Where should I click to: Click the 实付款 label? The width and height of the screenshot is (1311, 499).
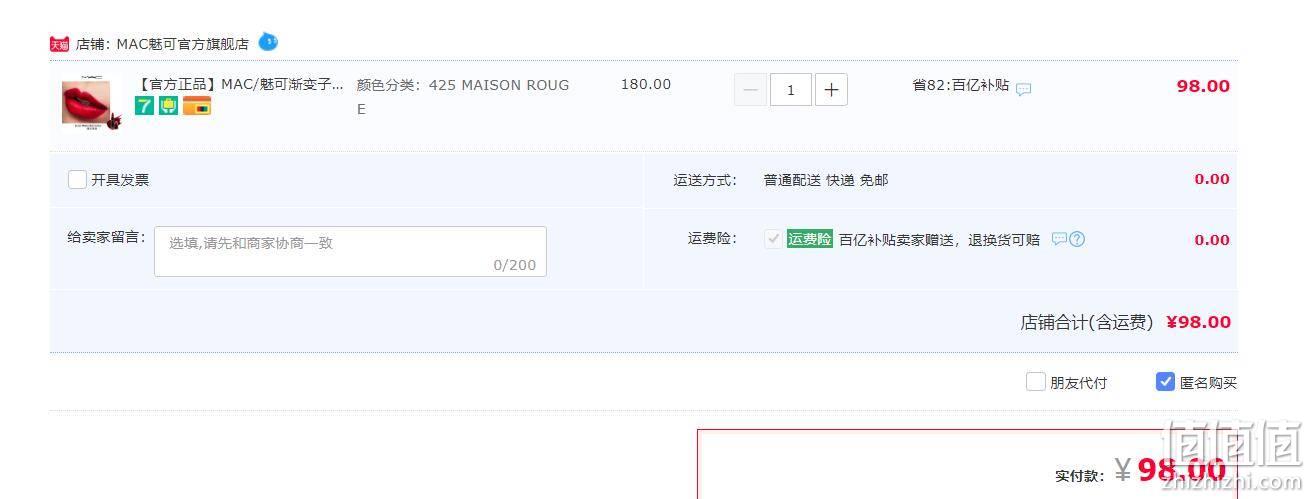coord(1080,476)
